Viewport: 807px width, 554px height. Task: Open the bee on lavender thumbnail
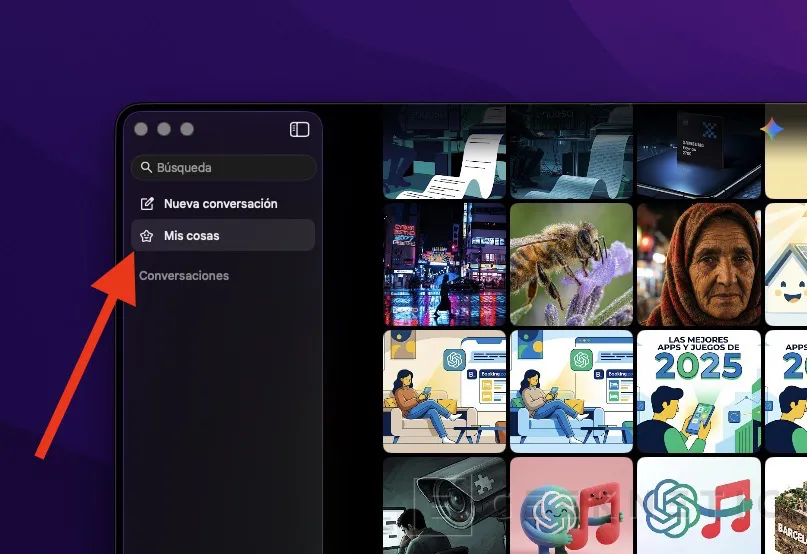[571, 265]
